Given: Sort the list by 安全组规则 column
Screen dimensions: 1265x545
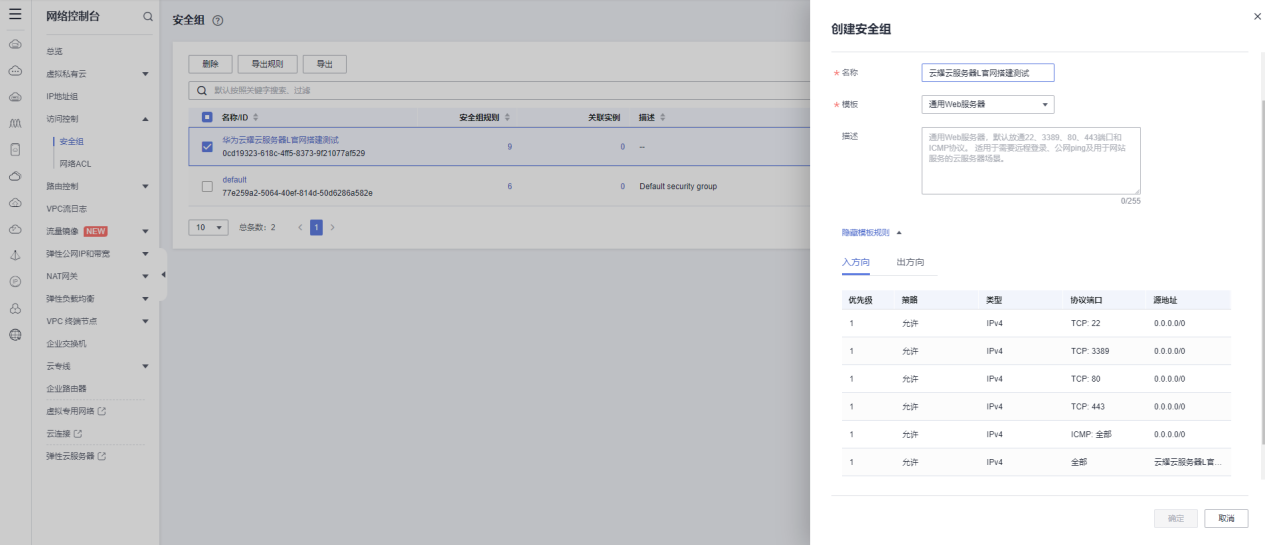Looking at the screenshot, I should pos(507,118).
